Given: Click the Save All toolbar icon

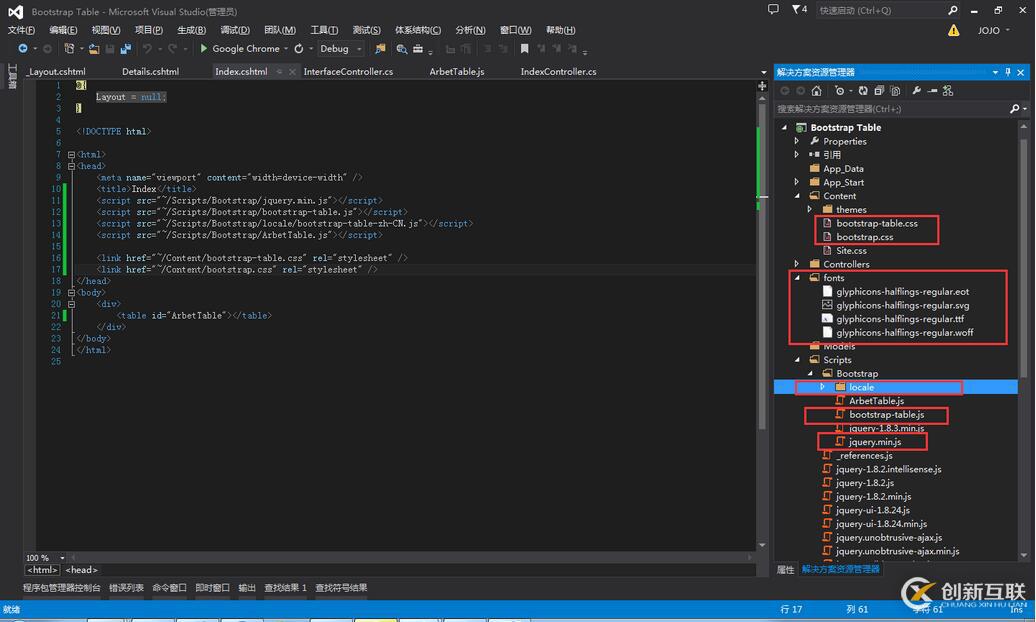Looking at the screenshot, I should pyautogui.click(x=126, y=49).
